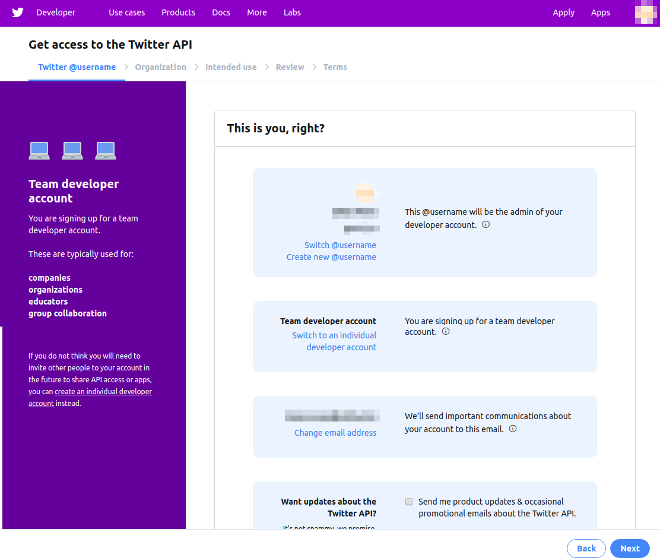Click the Change email address link
This screenshot has height=558, width=660.
pyautogui.click(x=335, y=433)
